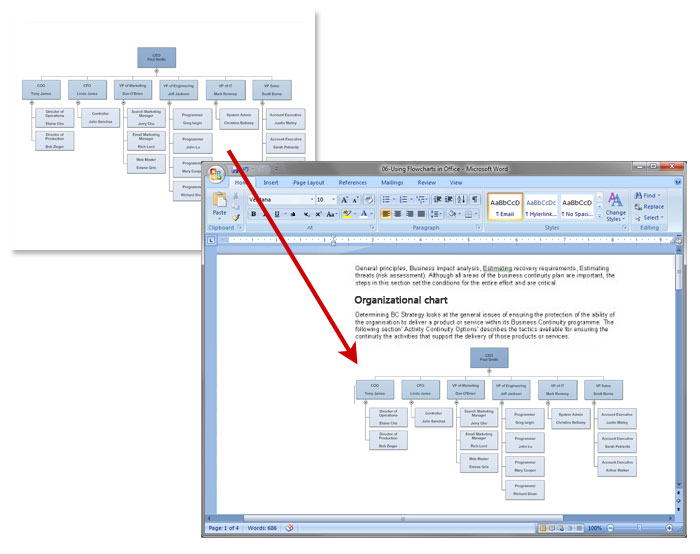Screen dimensions: 700x554
Task: Click the zoom slider in status bar
Action: pyautogui.click(x=641, y=527)
